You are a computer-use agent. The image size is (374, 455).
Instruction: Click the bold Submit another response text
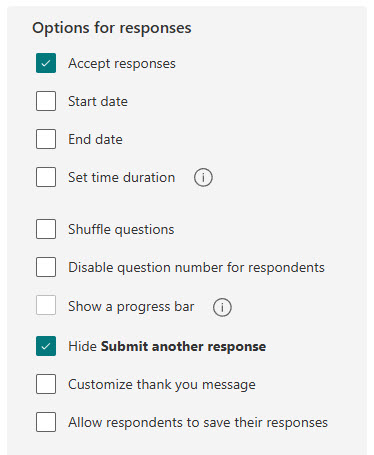tap(184, 347)
